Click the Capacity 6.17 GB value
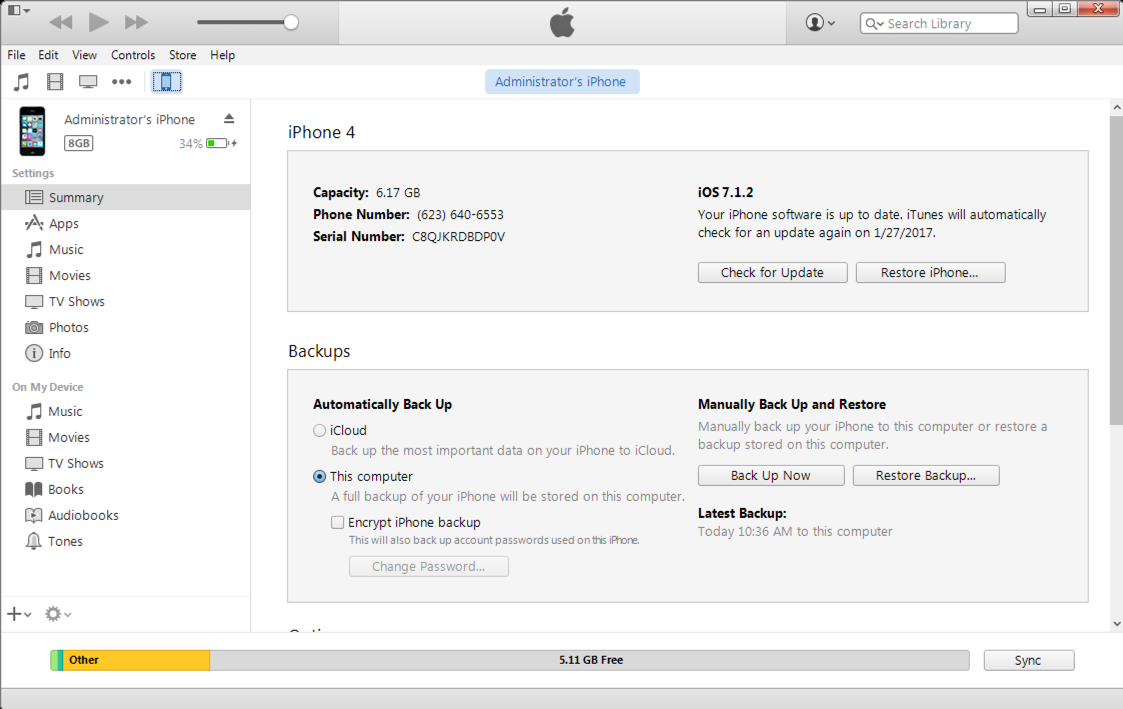The image size is (1123, 709). [x=397, y=193]
